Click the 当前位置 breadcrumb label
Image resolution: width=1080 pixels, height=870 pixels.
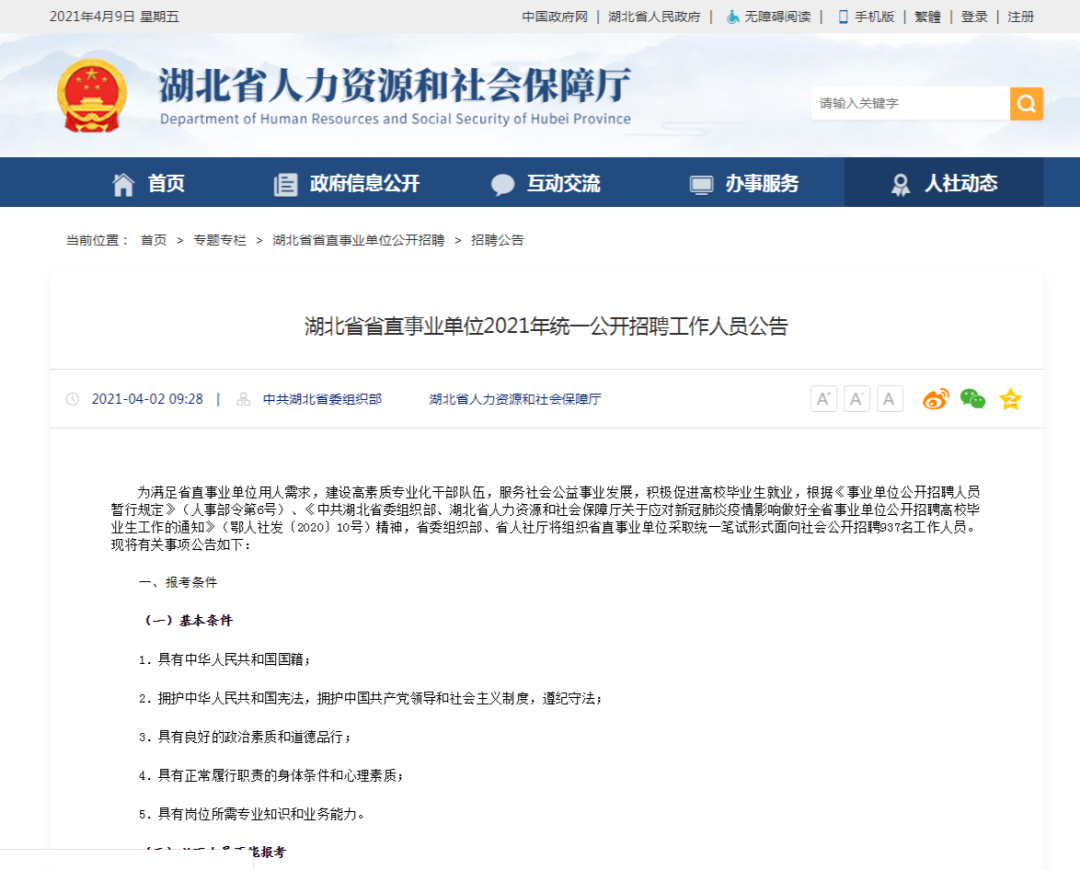click(96, 240)
